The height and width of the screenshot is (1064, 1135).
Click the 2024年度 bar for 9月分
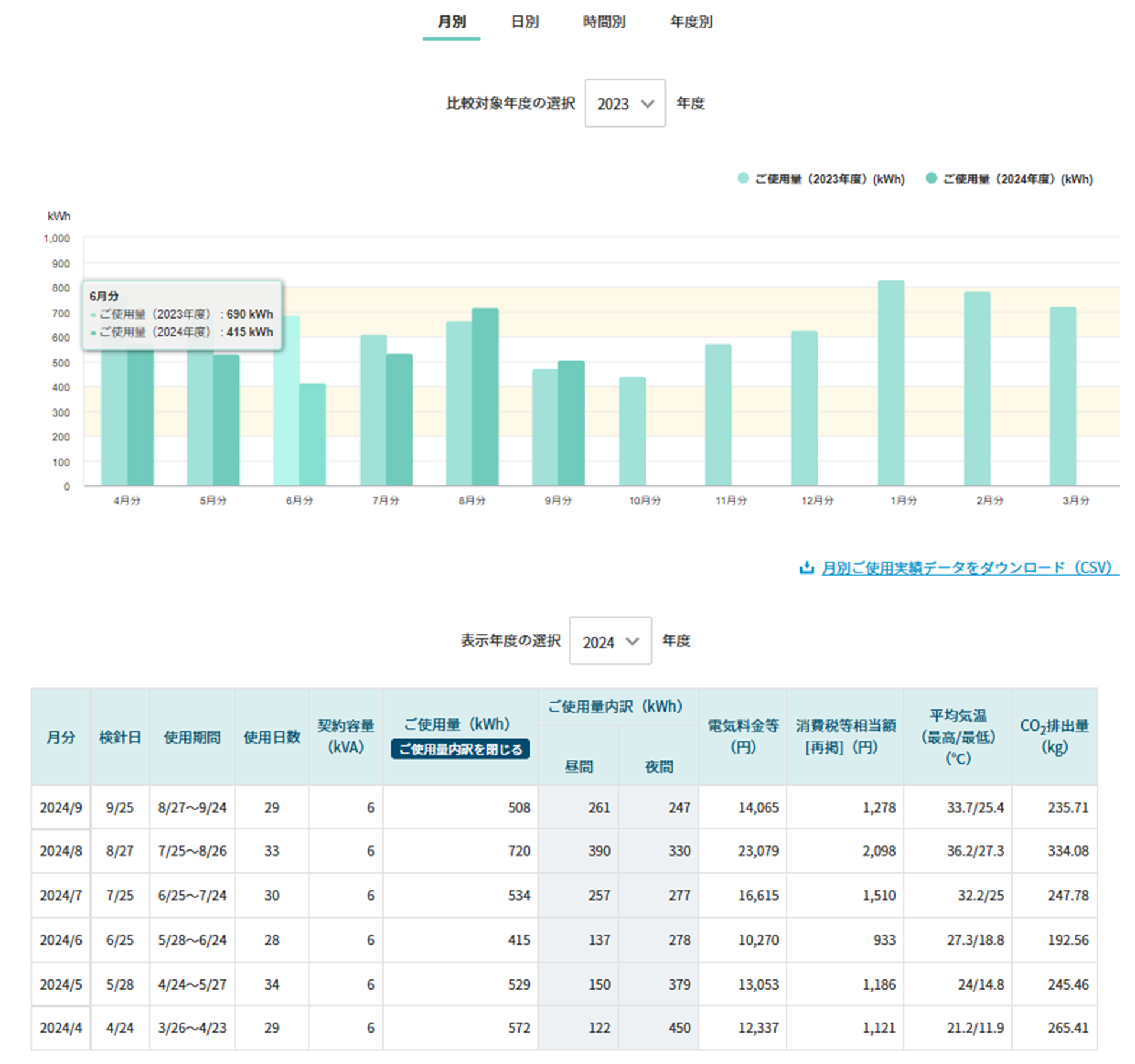571,423
